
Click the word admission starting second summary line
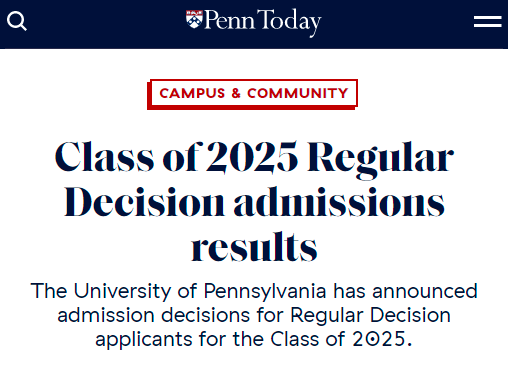click(x=106, y=315)
